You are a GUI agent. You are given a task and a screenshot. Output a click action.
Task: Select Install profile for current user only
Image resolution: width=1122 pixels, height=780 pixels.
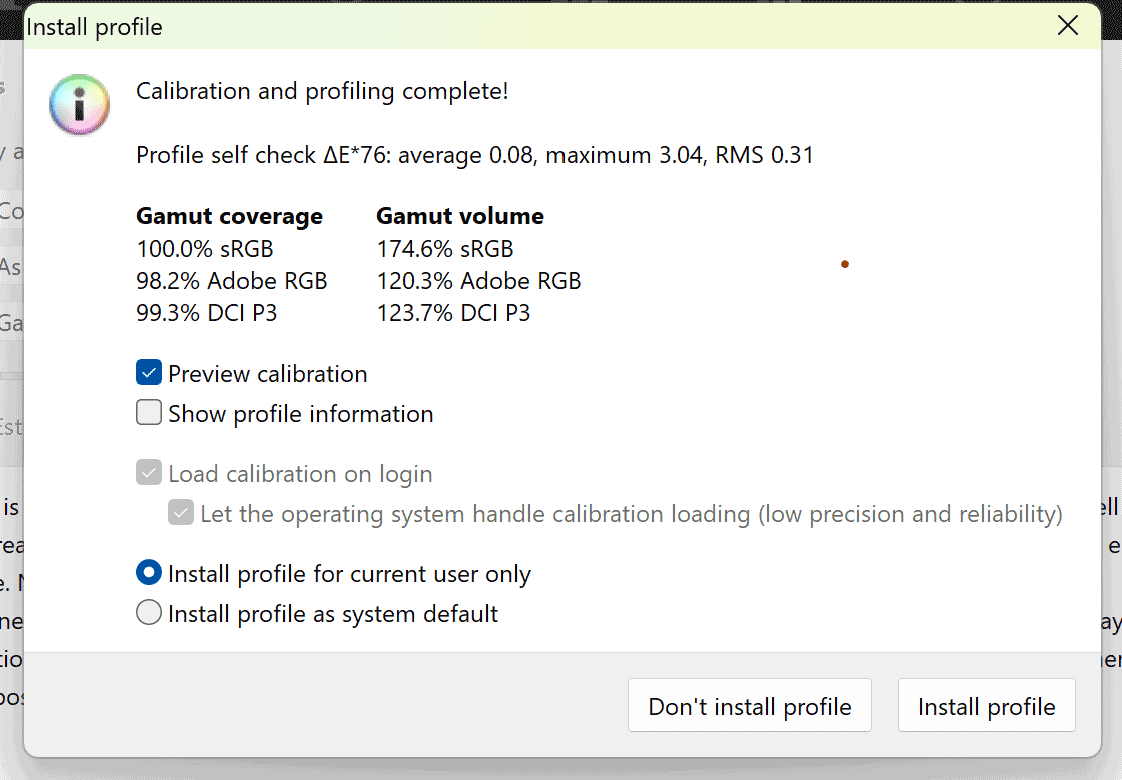[149, 574]
